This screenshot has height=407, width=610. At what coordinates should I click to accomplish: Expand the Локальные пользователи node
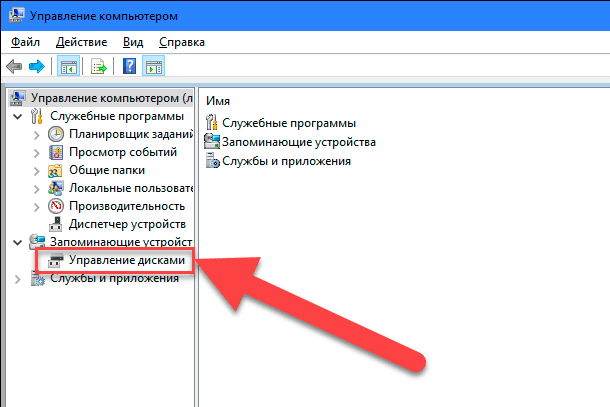tap(37, 189)
